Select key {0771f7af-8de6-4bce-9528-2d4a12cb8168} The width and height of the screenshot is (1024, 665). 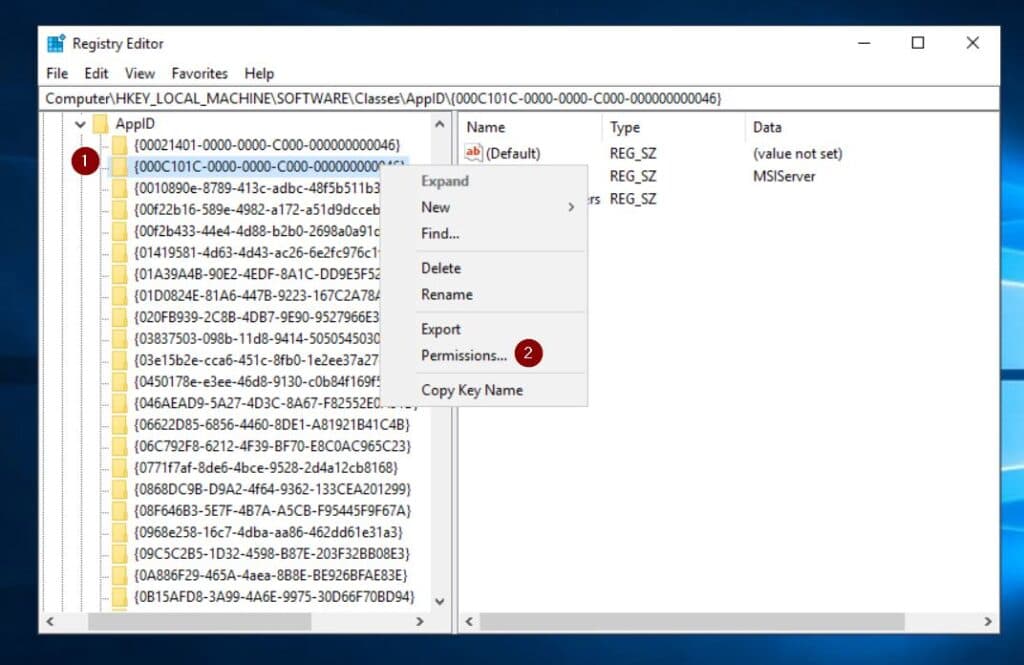pos(266,468)
